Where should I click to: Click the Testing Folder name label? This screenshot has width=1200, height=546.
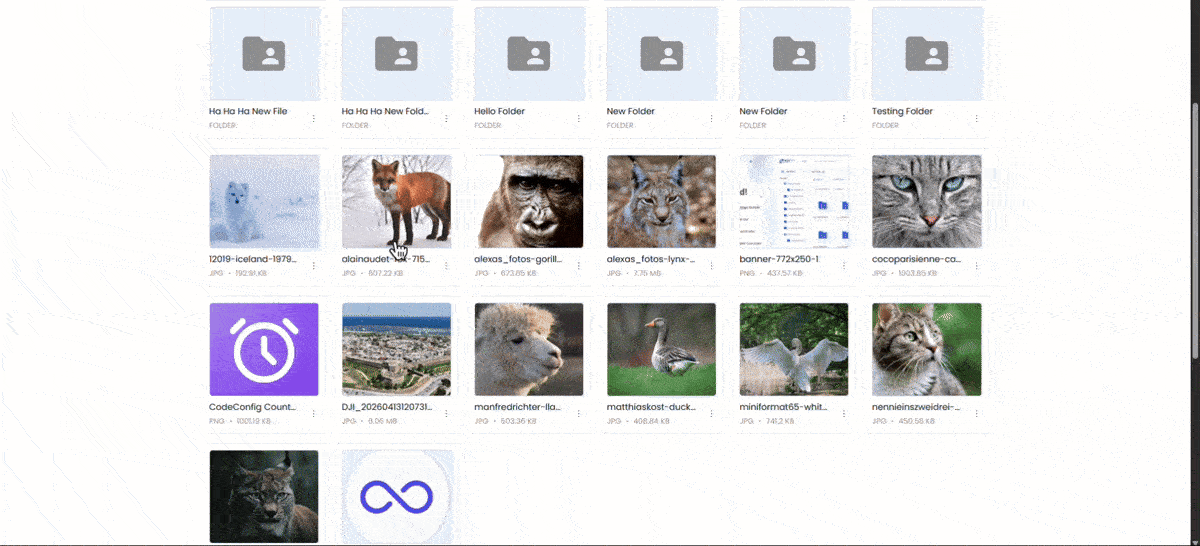902,111
